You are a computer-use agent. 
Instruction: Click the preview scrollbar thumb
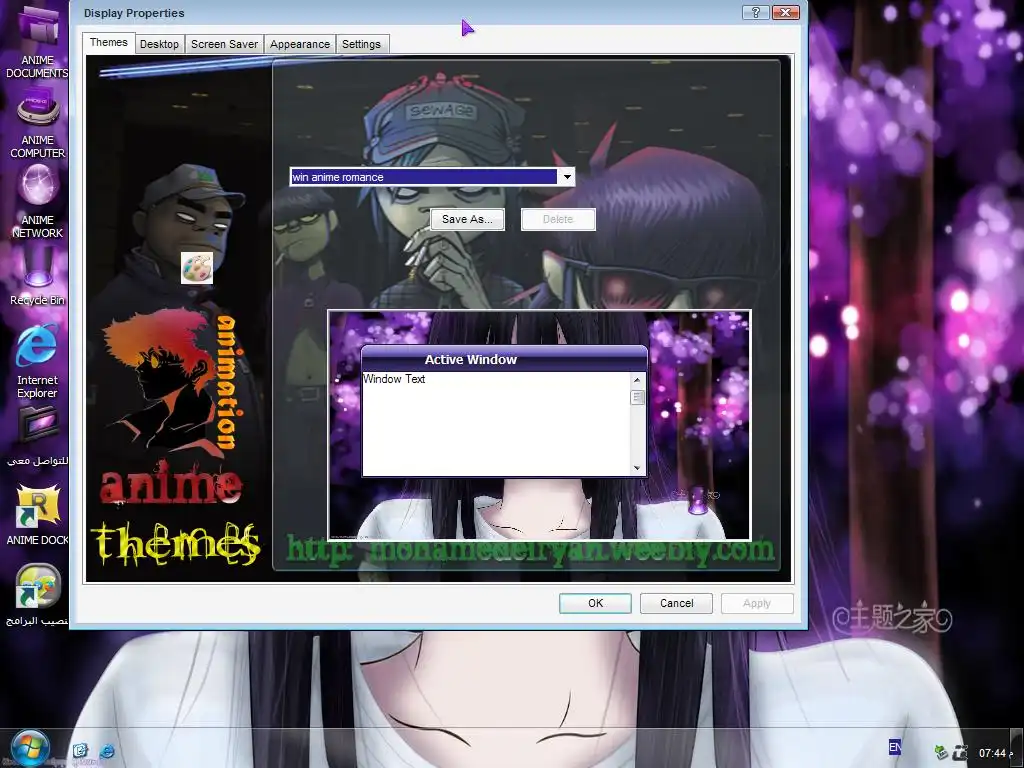click(x=637, y=397)
